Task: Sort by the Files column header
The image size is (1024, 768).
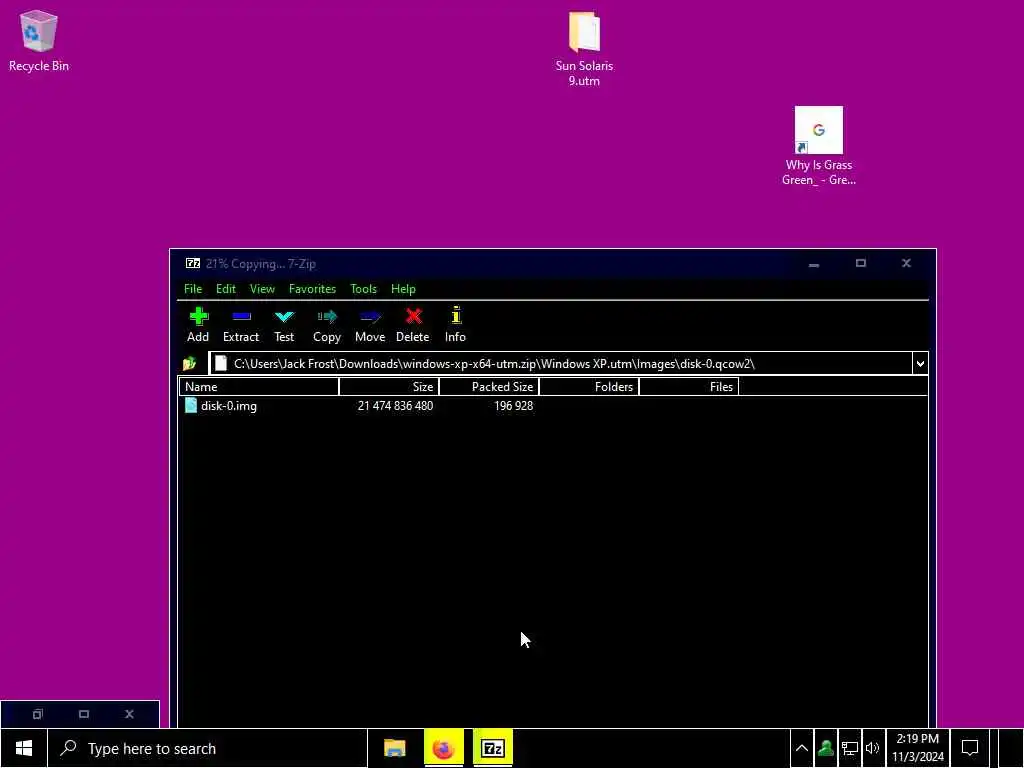Action: coord(689,387)
